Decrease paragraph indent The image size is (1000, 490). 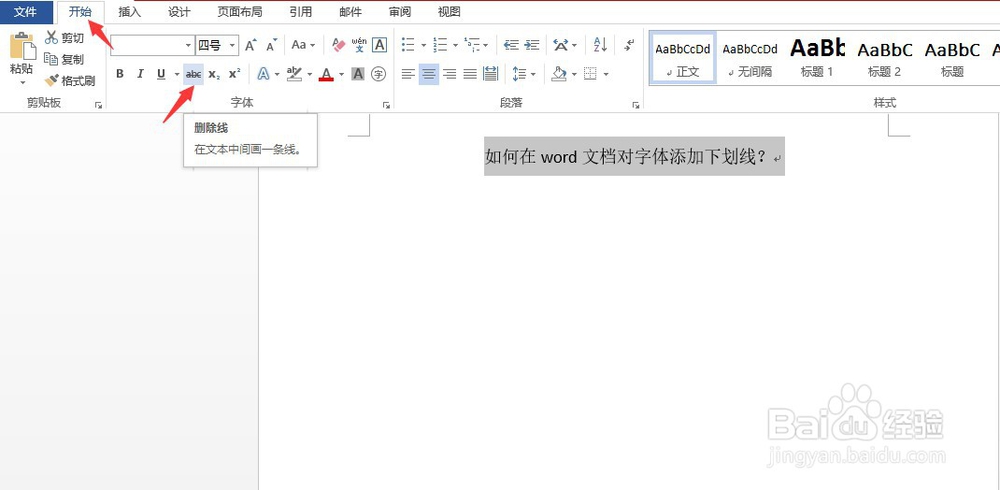click(511, 45)
